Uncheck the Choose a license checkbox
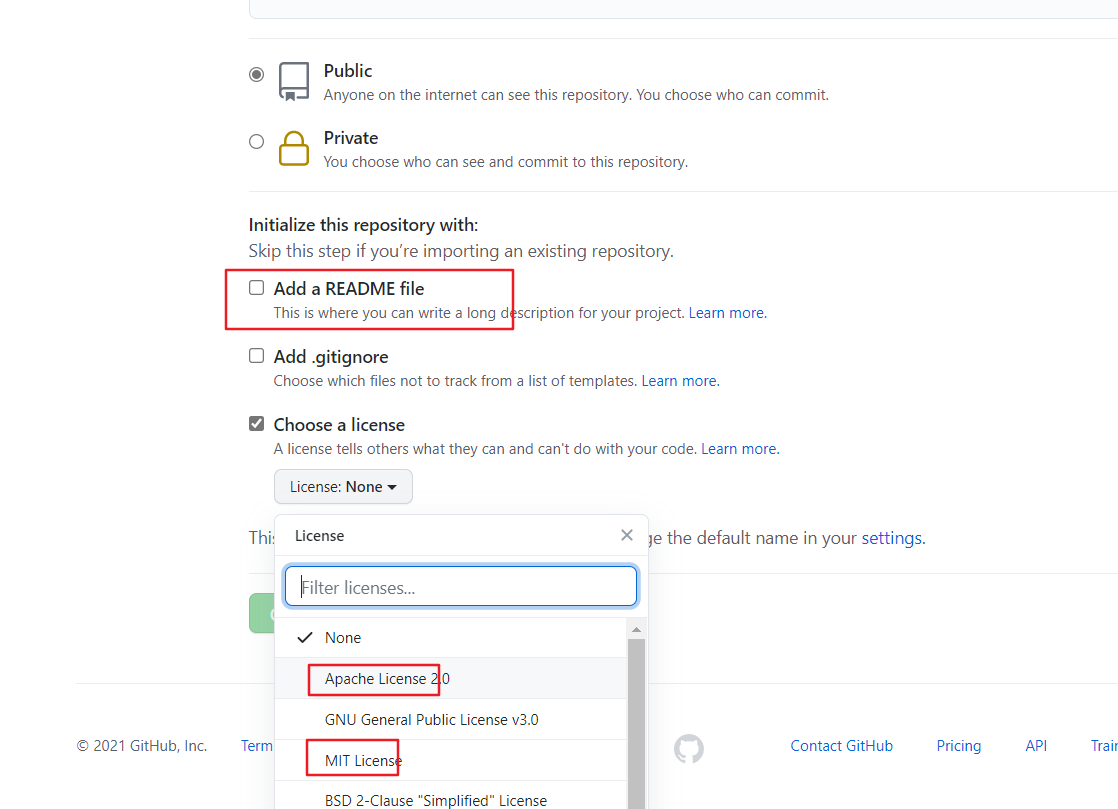The image size is (1118, 809). pos(257,424)
